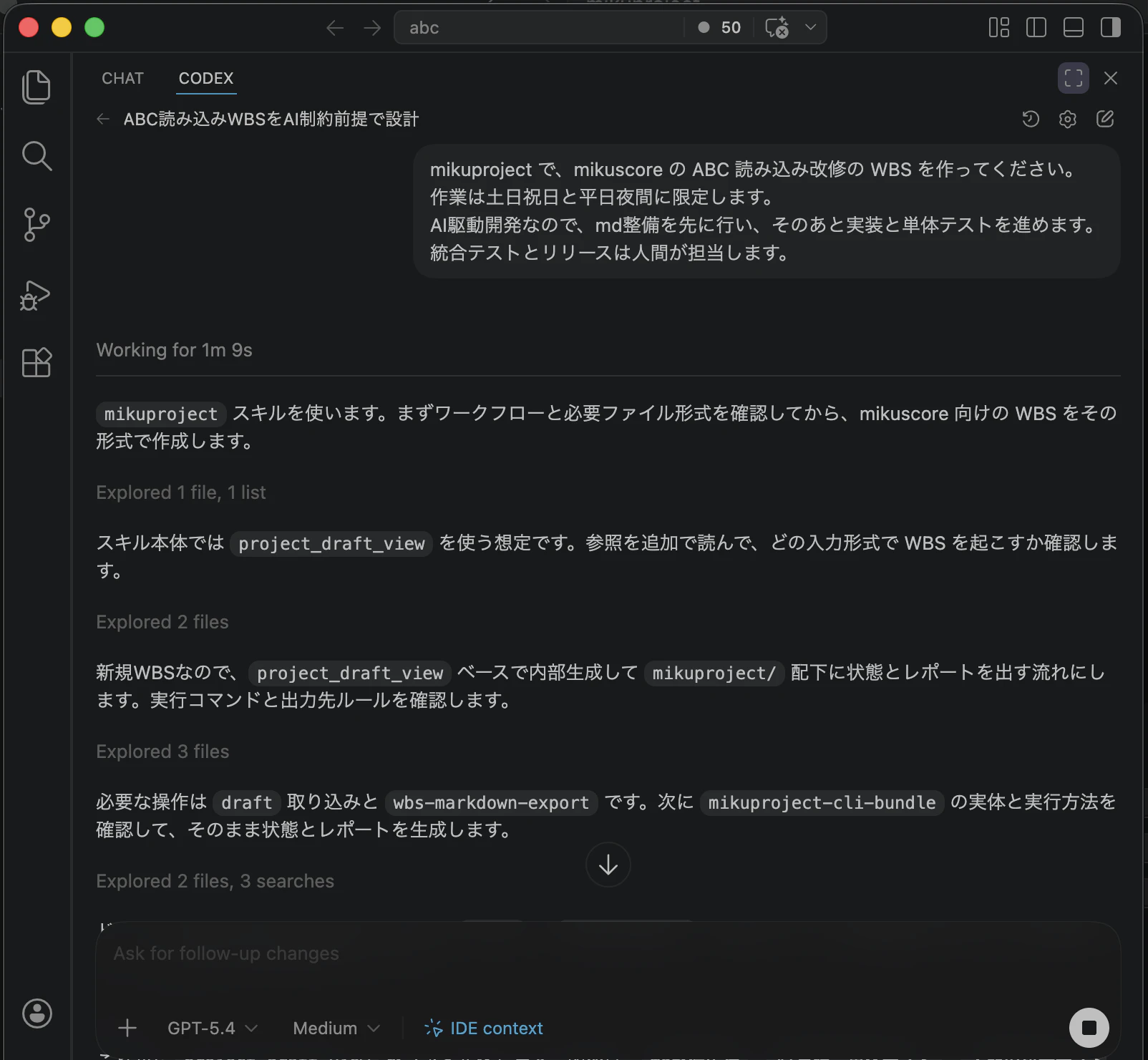Expand 'Explored 3 files' details
Image resolution: width=1148 pixels, height=1060 pixels.
click(162, 752)
